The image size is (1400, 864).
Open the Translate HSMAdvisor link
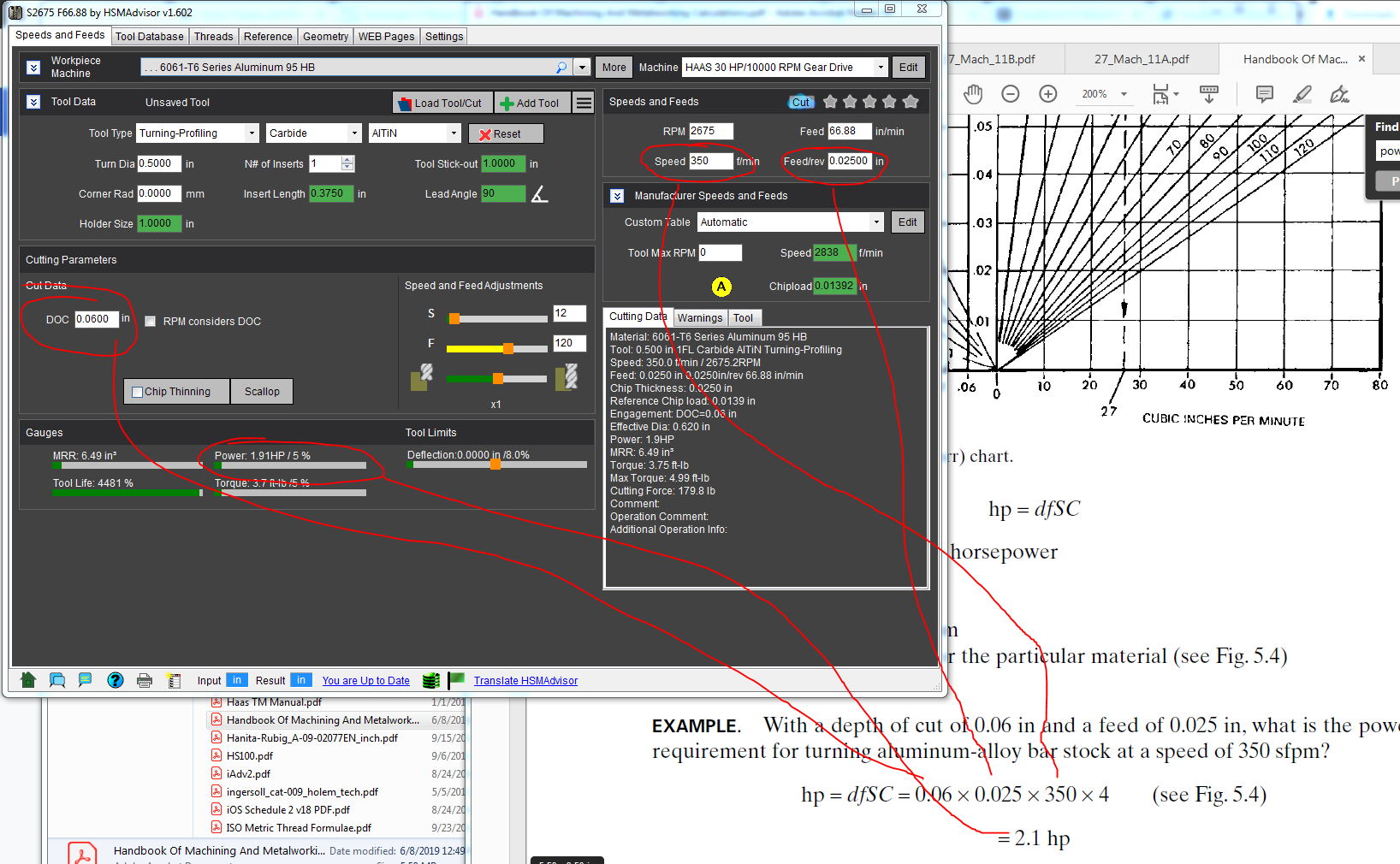525,680
